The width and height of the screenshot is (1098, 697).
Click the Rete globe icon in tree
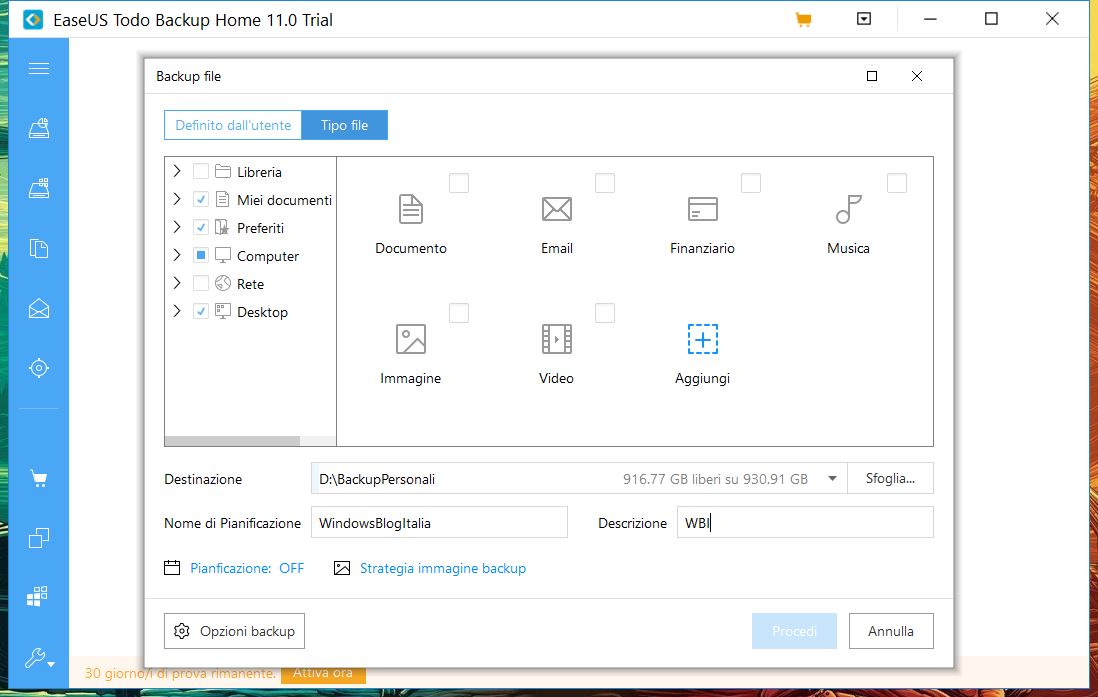click(x=223, y=283)
